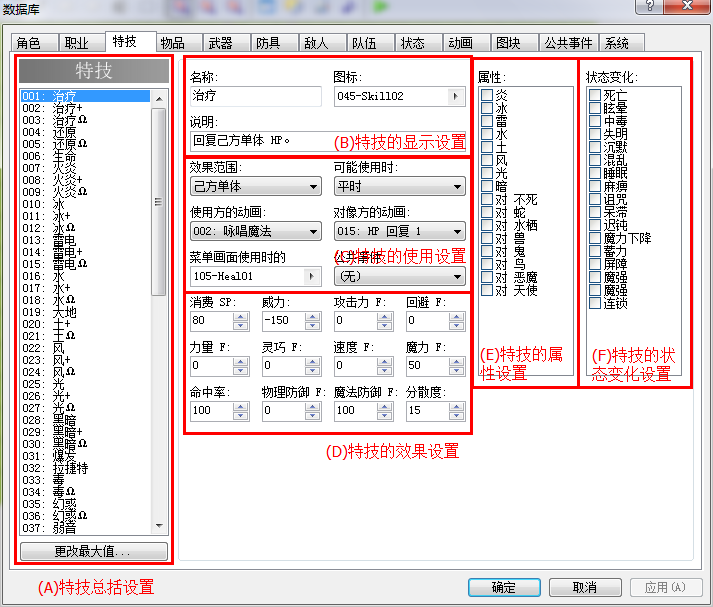Image resolution: width=713 pixels, height=607 pixels.
Task: Toggle the 光 attribute checkbox
Action: tap(487, 173)
